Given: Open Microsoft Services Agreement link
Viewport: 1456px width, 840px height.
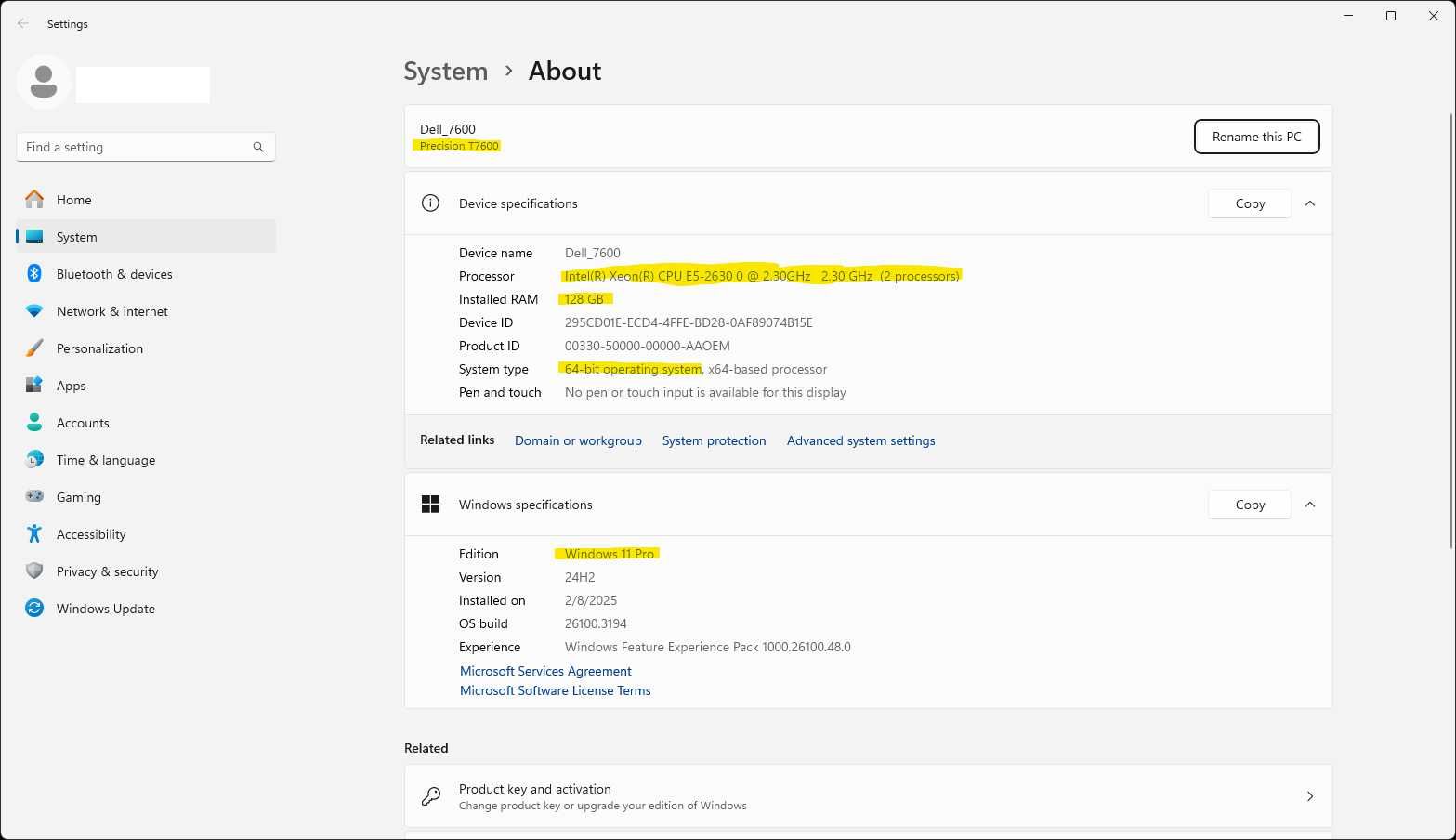Looking at the screenshot, I should click(545, 671).
